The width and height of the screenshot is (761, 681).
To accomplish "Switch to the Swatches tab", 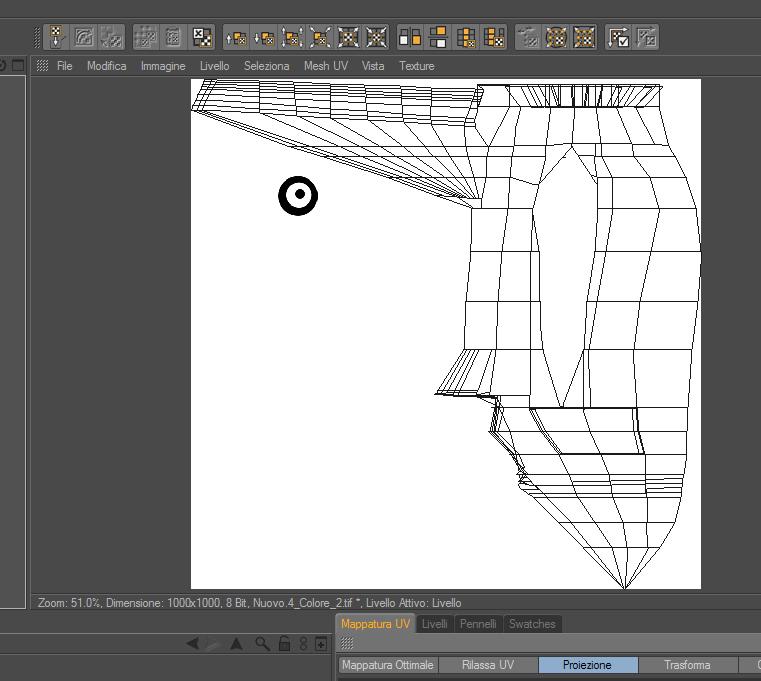I will pyautogui.click(x=532, y=624).
